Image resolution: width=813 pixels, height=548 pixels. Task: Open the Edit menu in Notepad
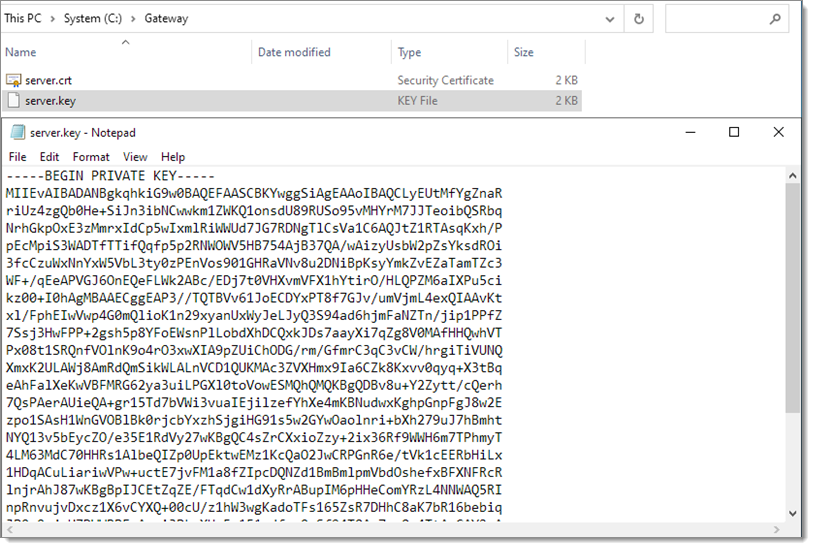coord(49,157)
